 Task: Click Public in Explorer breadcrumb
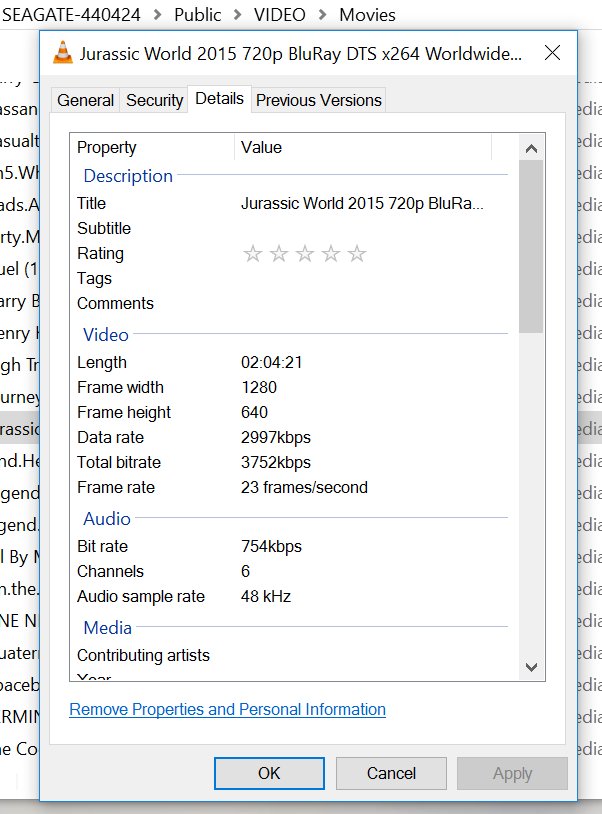198,15
